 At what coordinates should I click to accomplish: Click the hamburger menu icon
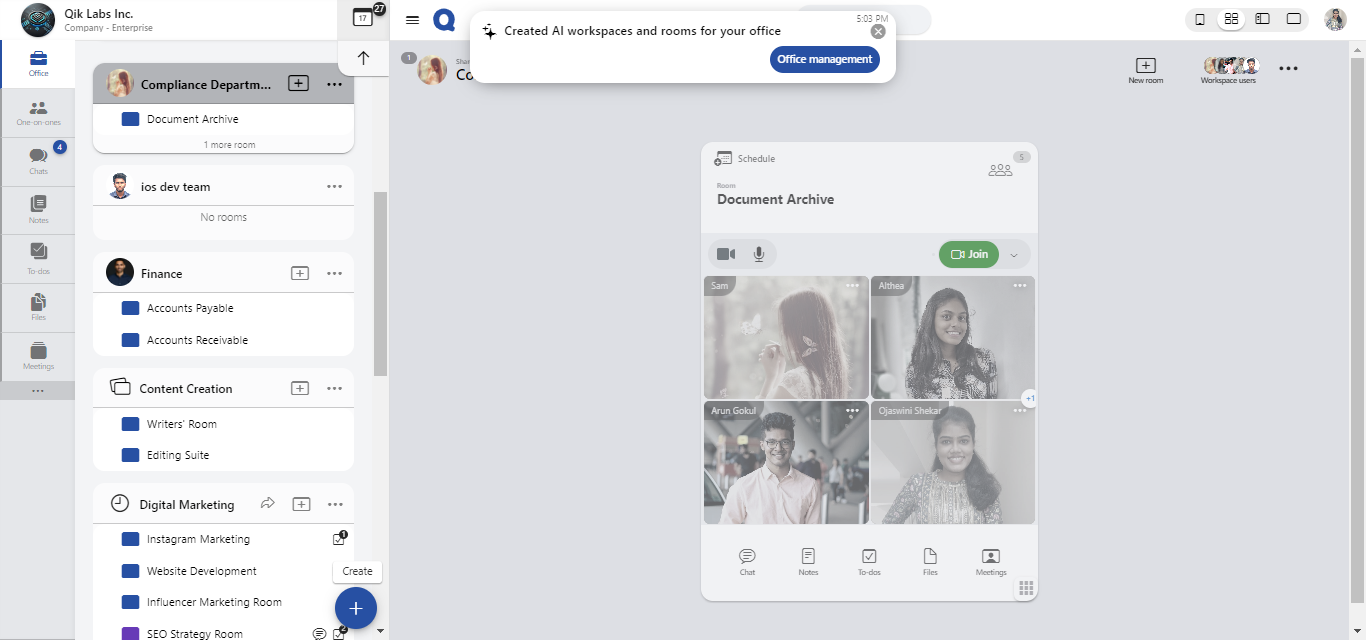coord(412,20)
